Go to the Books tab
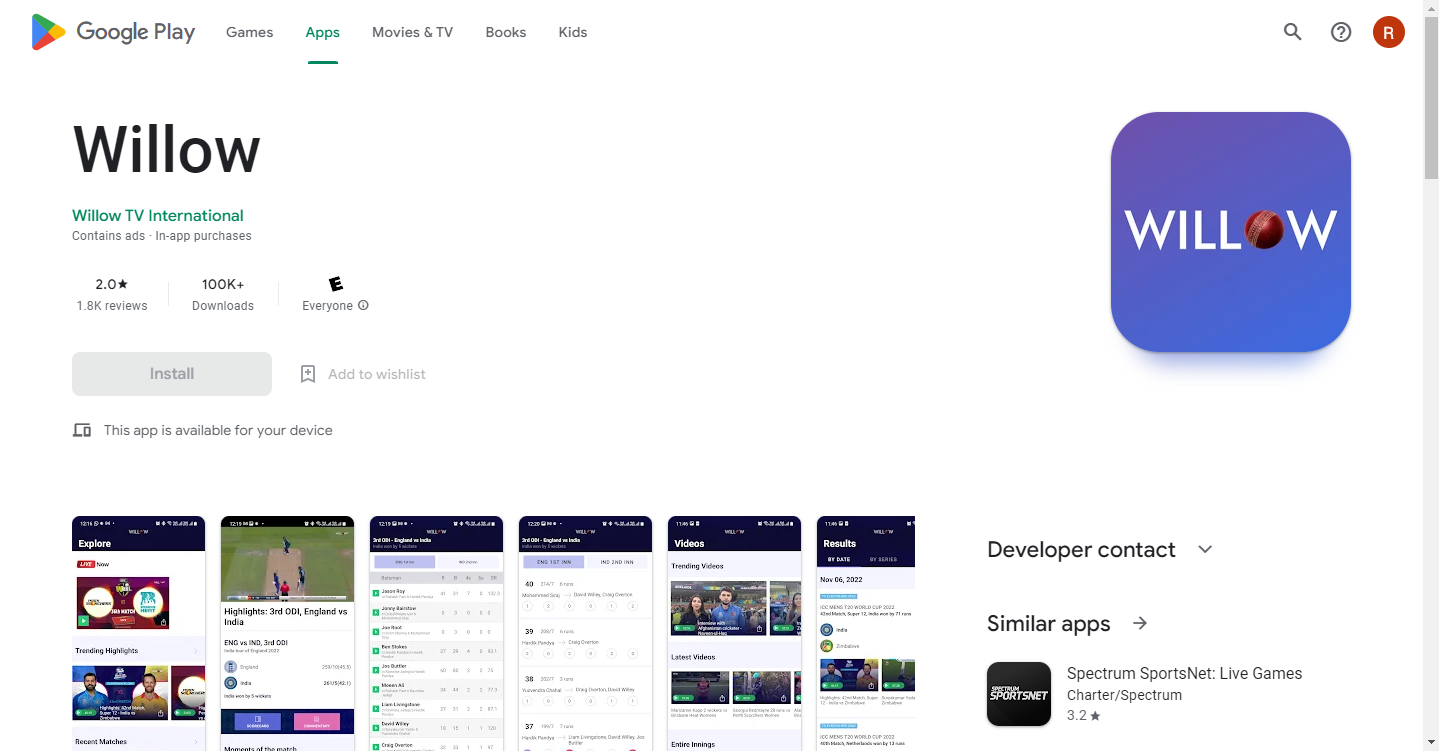Image resolution: width=1439 pixels, height=751 pixels. 506,32
